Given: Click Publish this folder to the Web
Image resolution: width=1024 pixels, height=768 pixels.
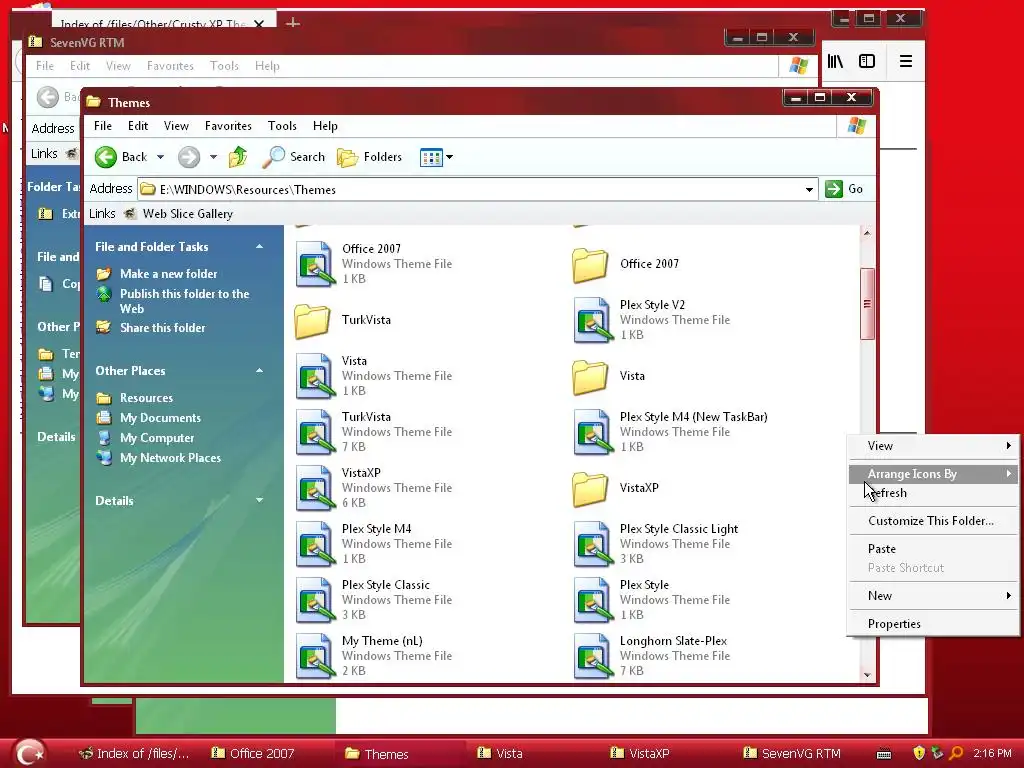Looking at the screenshot, I should (x=184, y=301).
